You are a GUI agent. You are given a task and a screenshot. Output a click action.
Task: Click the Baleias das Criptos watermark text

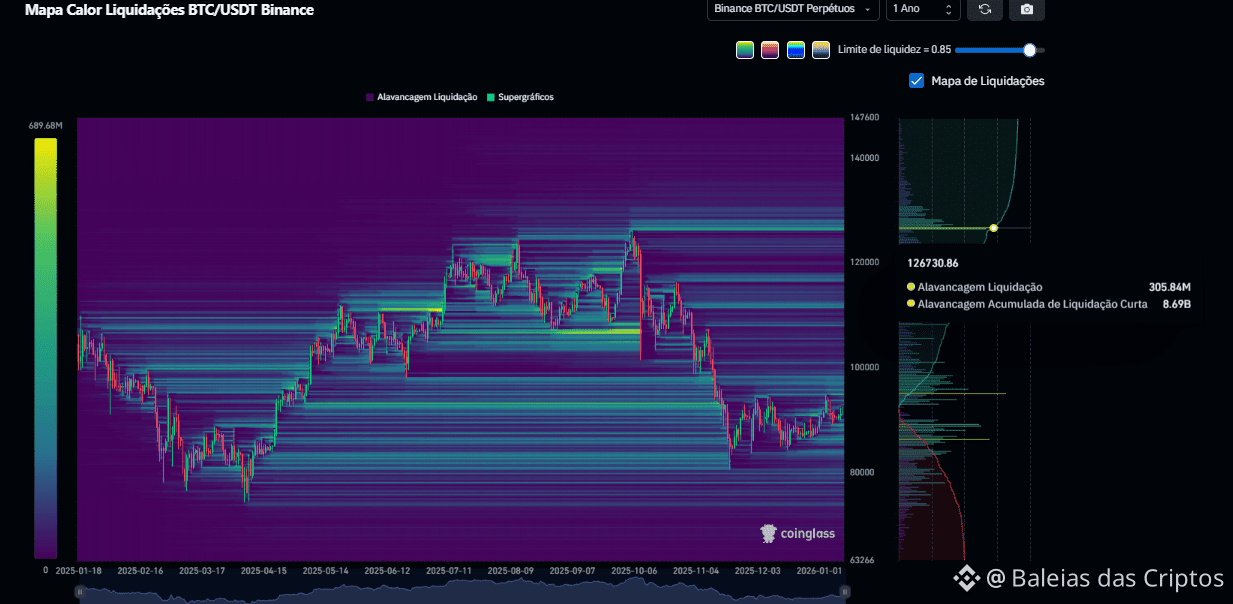pos(1117,578)
